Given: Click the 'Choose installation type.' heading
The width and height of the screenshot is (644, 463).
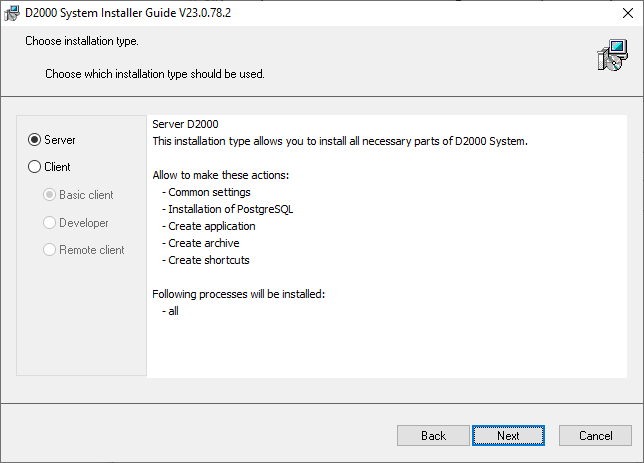Looking at the screenshot, I should 82,42.
